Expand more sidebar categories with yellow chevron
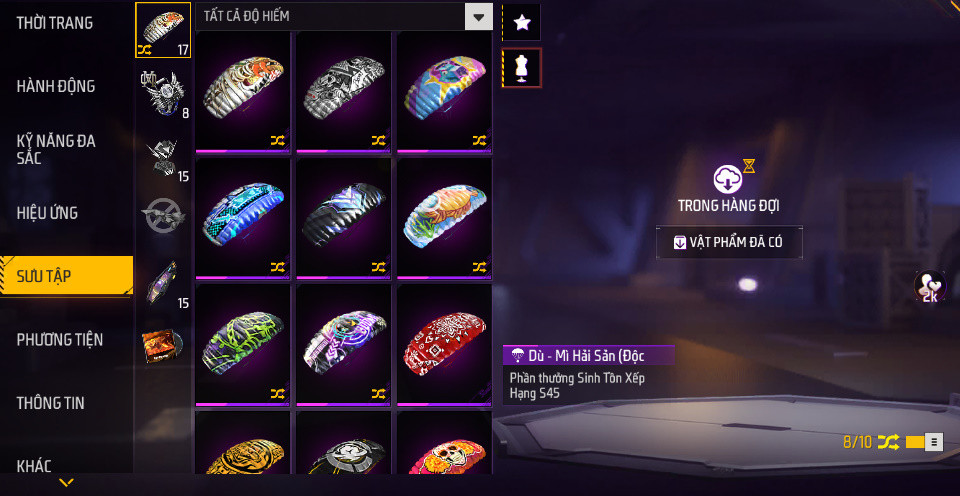The width and height of the screenshot is (960, 496). [x=66, y=483]
